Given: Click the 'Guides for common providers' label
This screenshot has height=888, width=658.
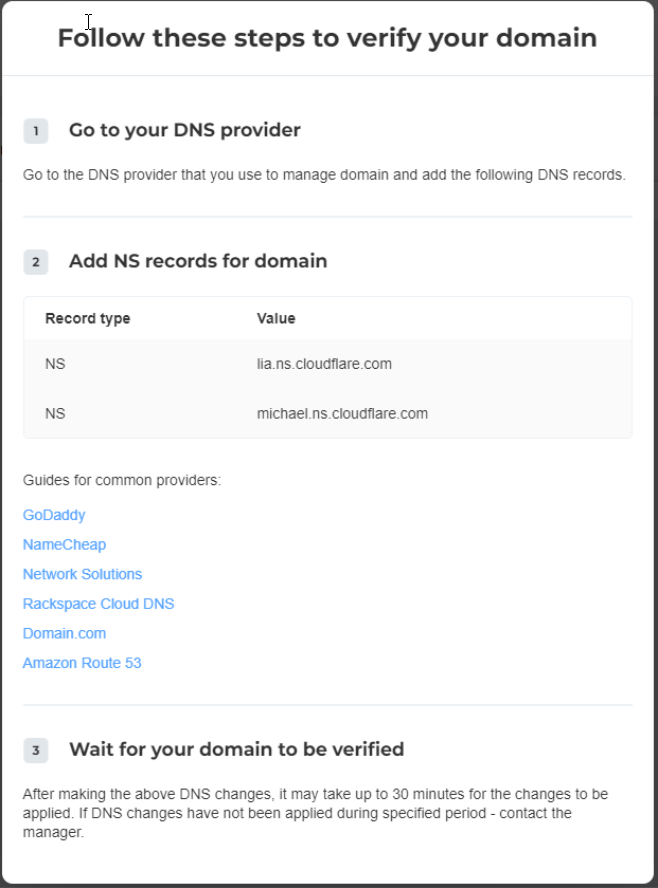Looking at the screenshot, I should [x=122, y=480].
